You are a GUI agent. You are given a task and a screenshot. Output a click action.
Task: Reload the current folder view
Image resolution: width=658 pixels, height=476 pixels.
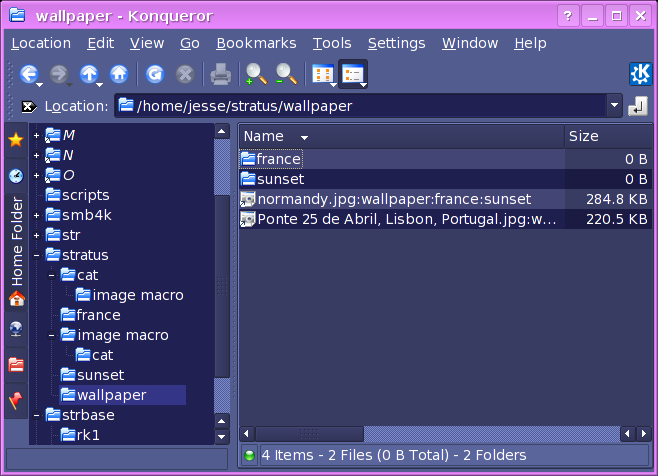(x=155, y=74)
